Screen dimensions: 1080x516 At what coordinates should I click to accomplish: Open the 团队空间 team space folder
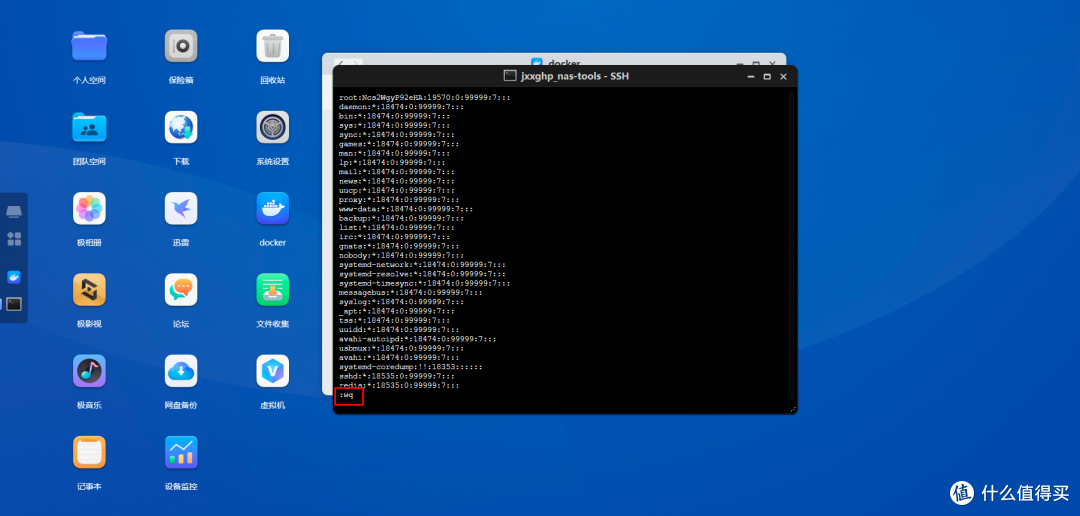click(x=89, y=127)
